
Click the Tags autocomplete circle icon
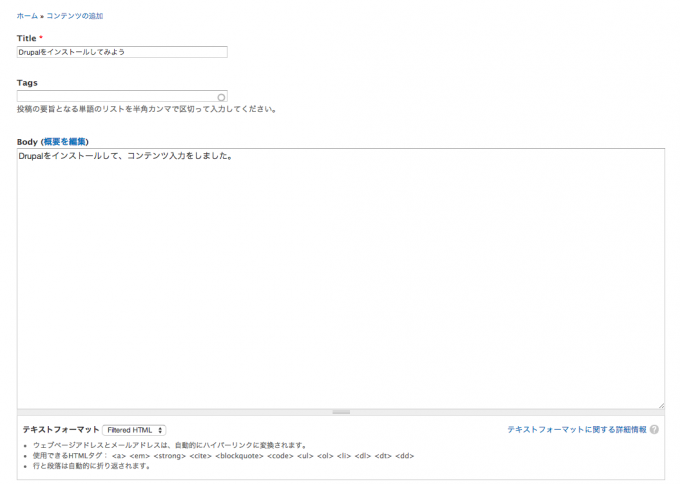[x=221, y=97]
